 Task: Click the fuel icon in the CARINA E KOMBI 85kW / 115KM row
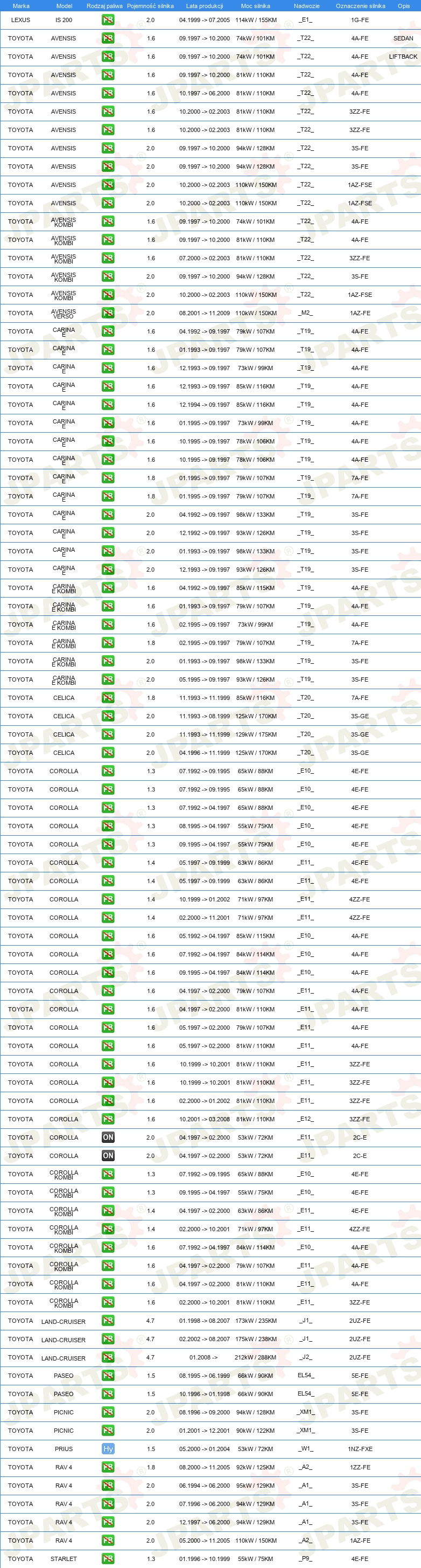(x=108, y=588)
